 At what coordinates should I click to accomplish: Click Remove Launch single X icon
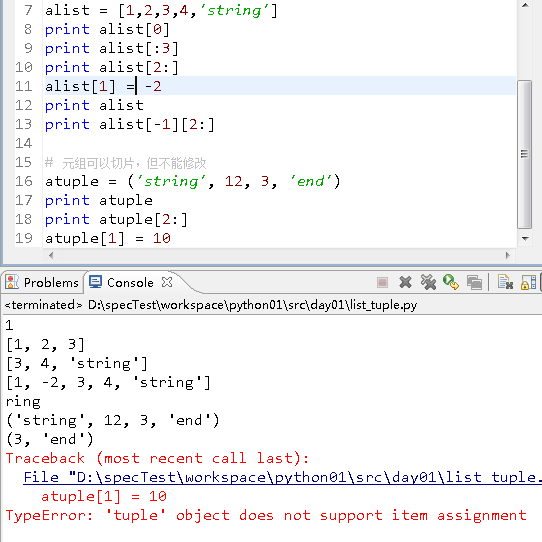click(x=405, y=282)
